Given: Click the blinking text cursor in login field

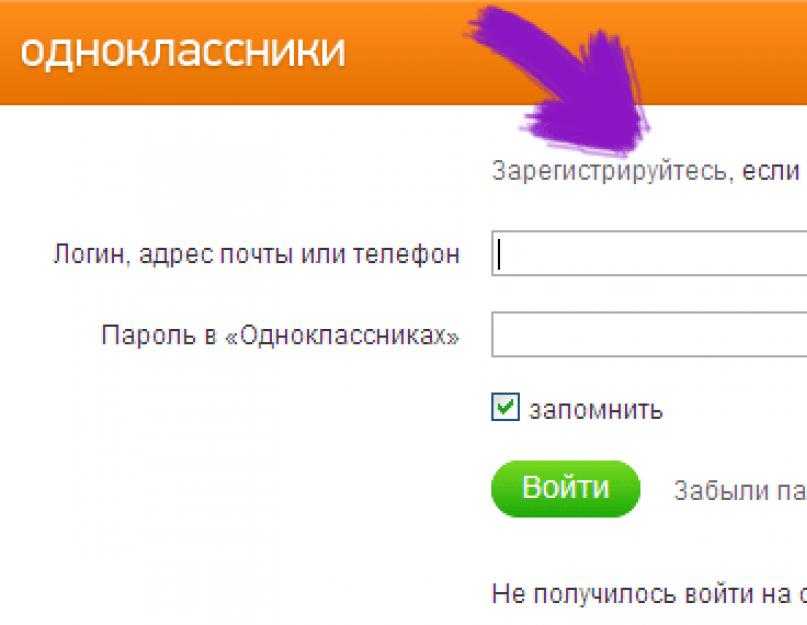Looking at the screenshot, I should 498,254.
